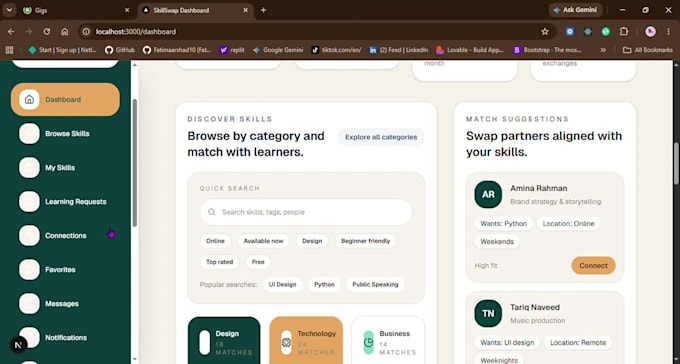Image resolution: width=680 pixels, height=364 pixels.
Task: Open the tab search dropdown arrow
Action: pos(9,10)
